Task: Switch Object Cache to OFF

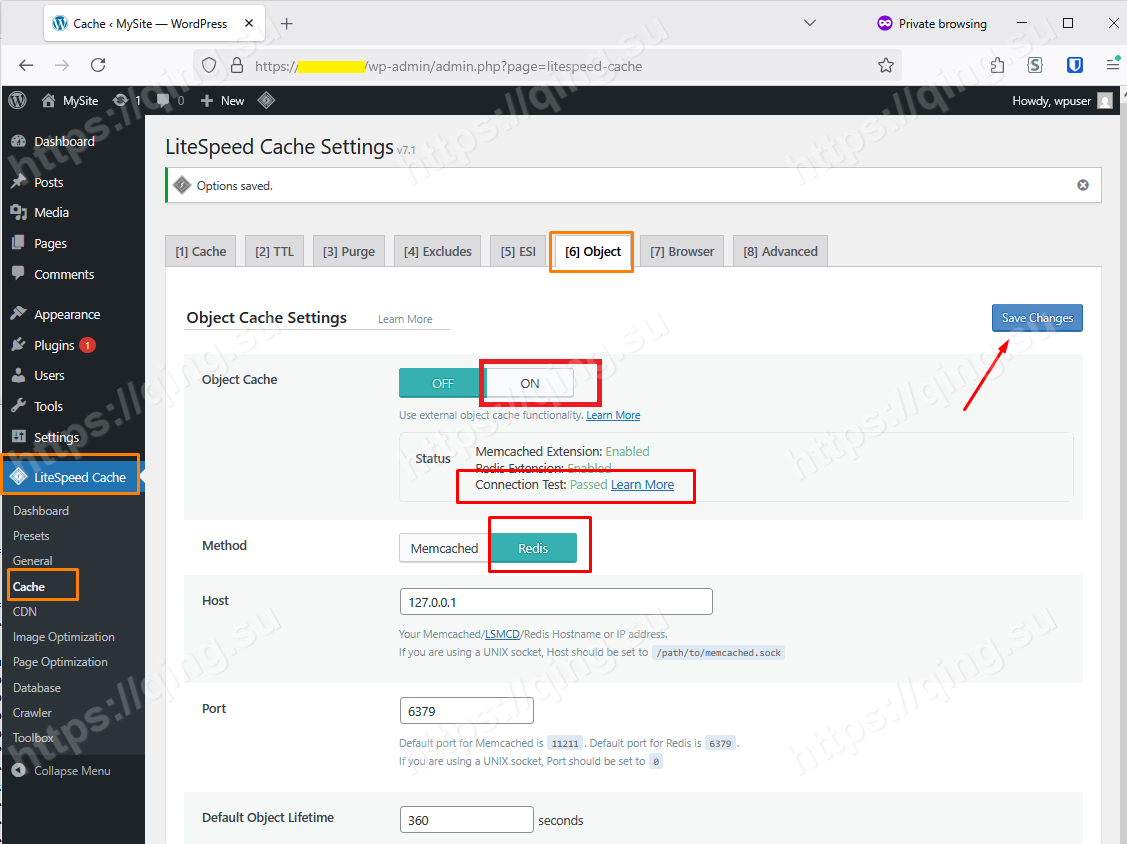Action: click(443, 383)
